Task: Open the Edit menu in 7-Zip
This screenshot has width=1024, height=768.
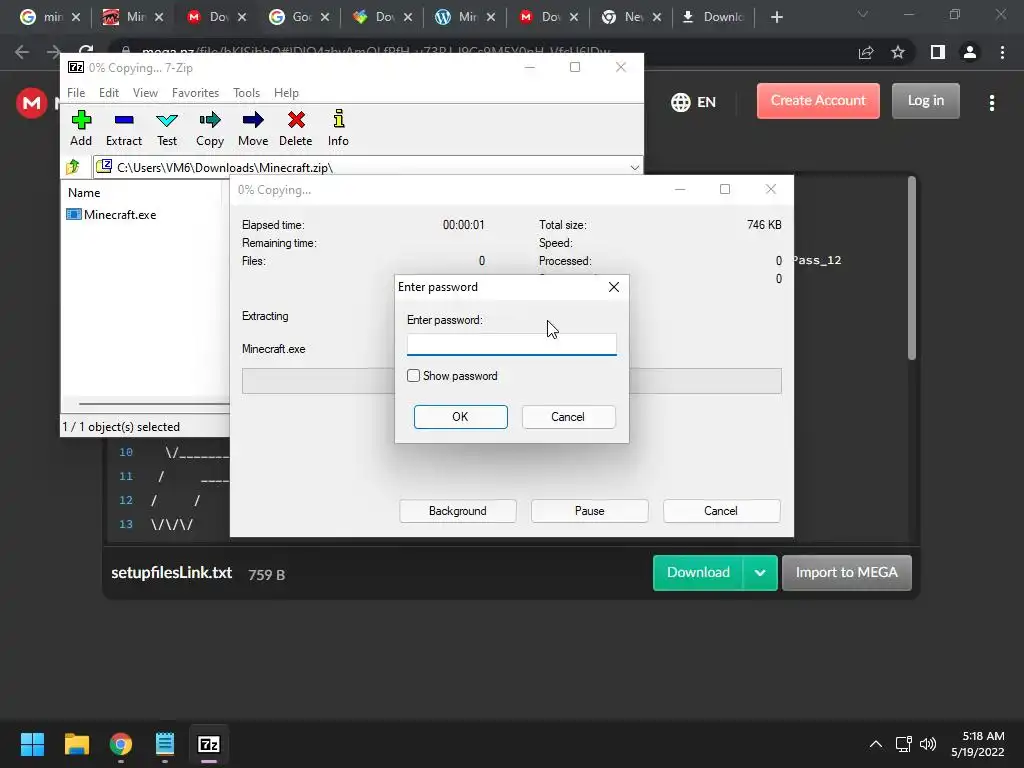Action: (108, 93)
